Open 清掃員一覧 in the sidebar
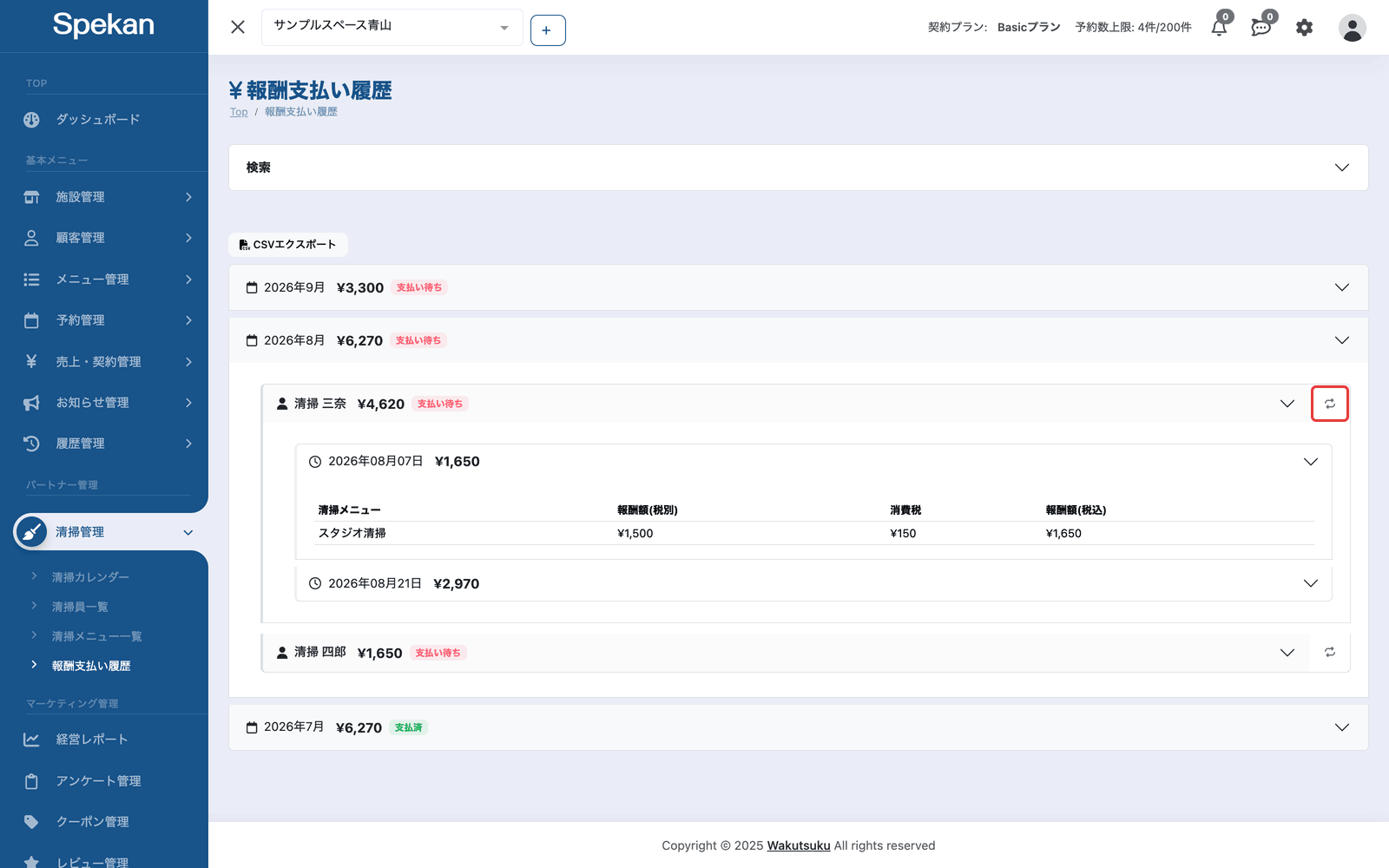 click(80, 607)
